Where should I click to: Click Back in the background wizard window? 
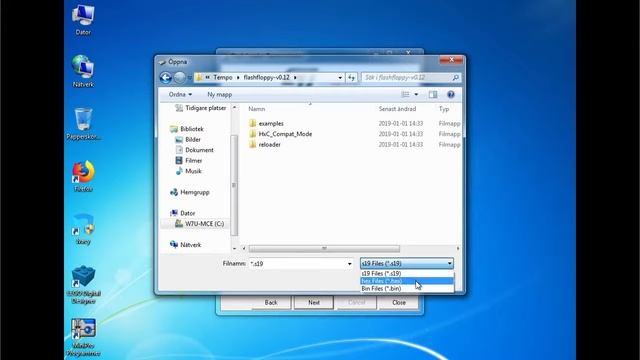pos(271,303)
